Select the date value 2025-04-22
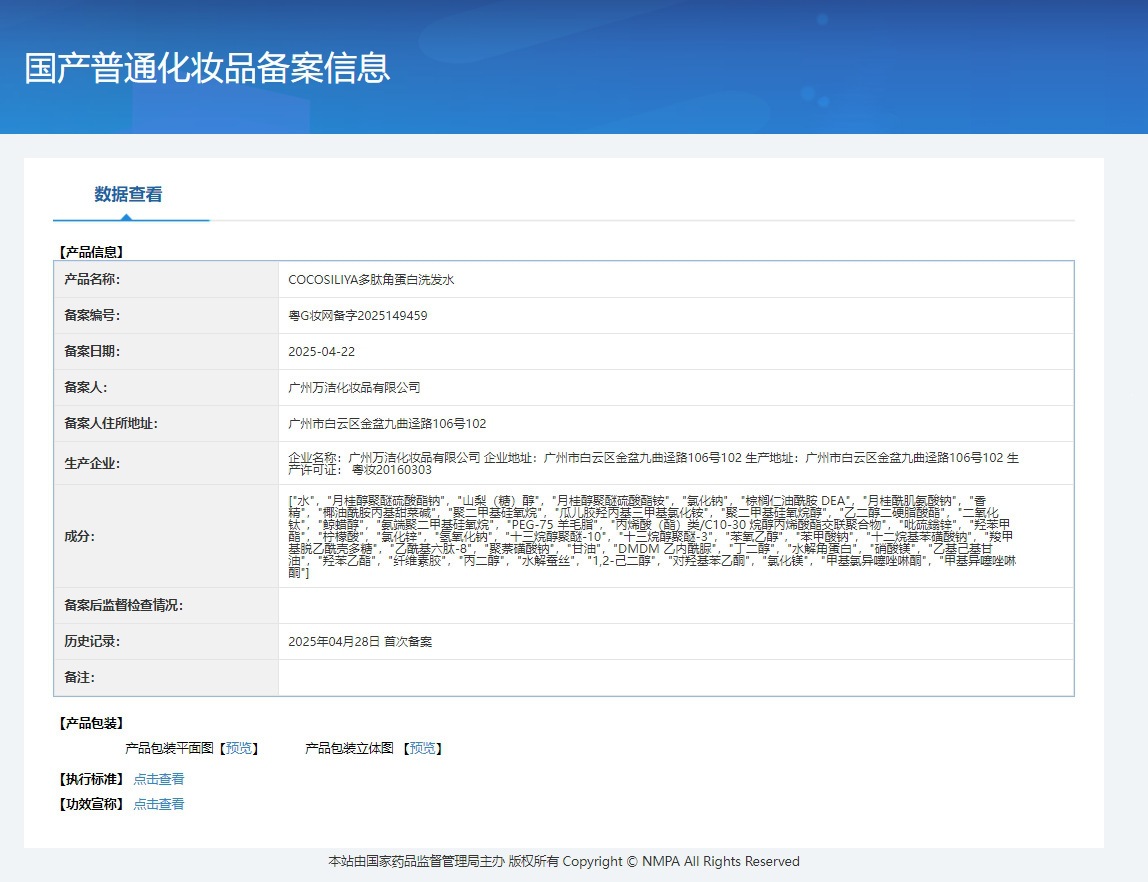The width and height of the screenshot is (1148, 882). pos(321,351)
